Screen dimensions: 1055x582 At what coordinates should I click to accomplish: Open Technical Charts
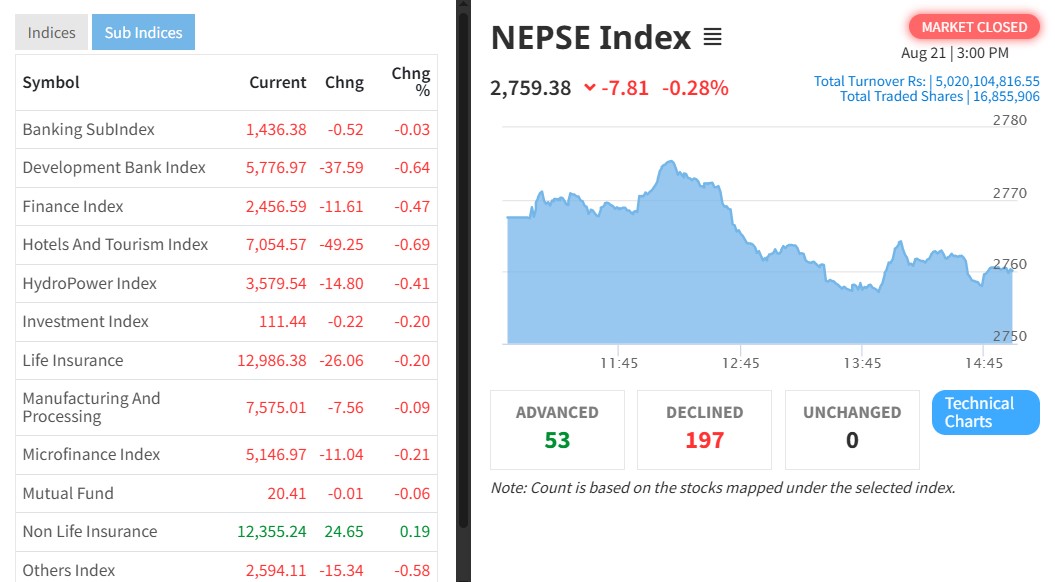985,412
